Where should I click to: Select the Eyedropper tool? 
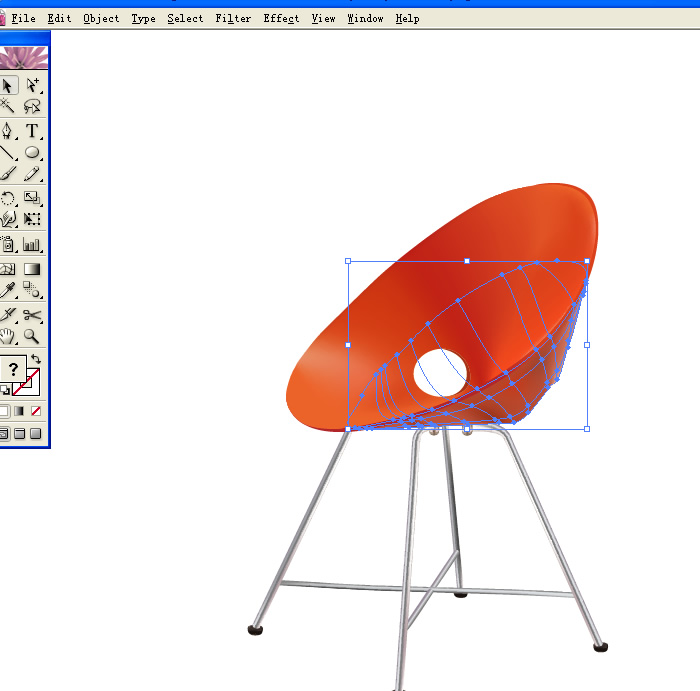pyautogui.click(x=8, y=290)
